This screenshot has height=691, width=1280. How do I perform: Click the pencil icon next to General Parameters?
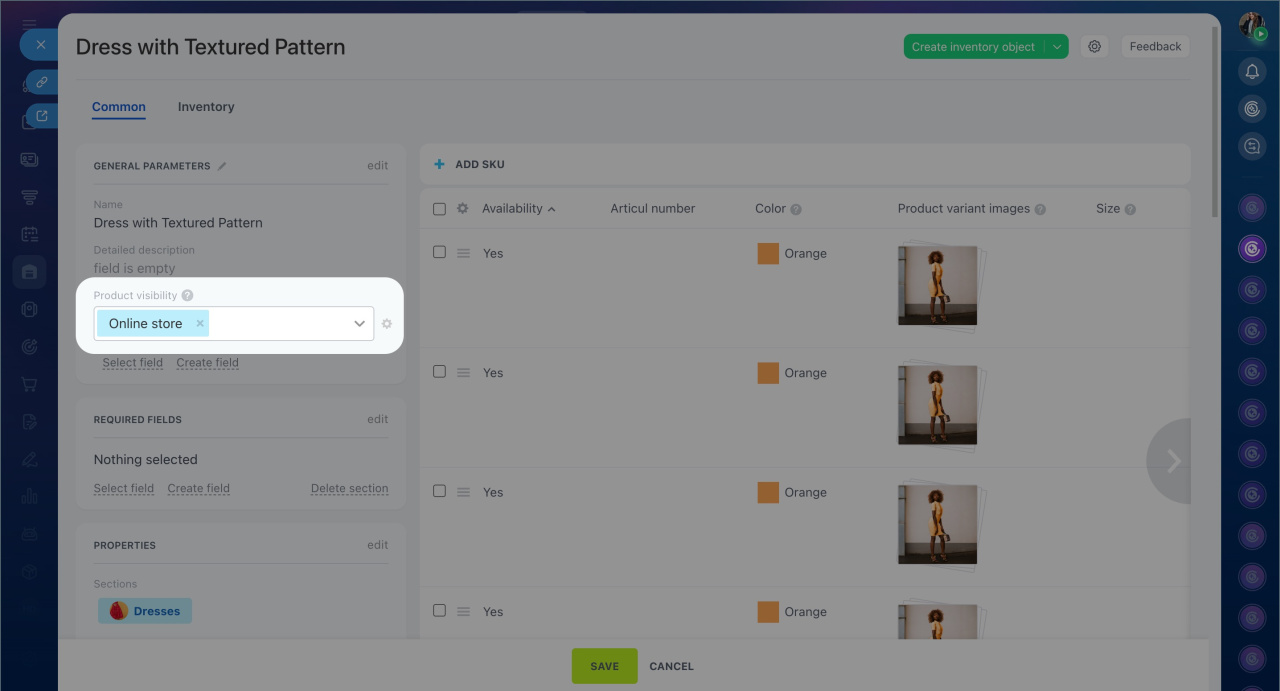click(222, 166)
